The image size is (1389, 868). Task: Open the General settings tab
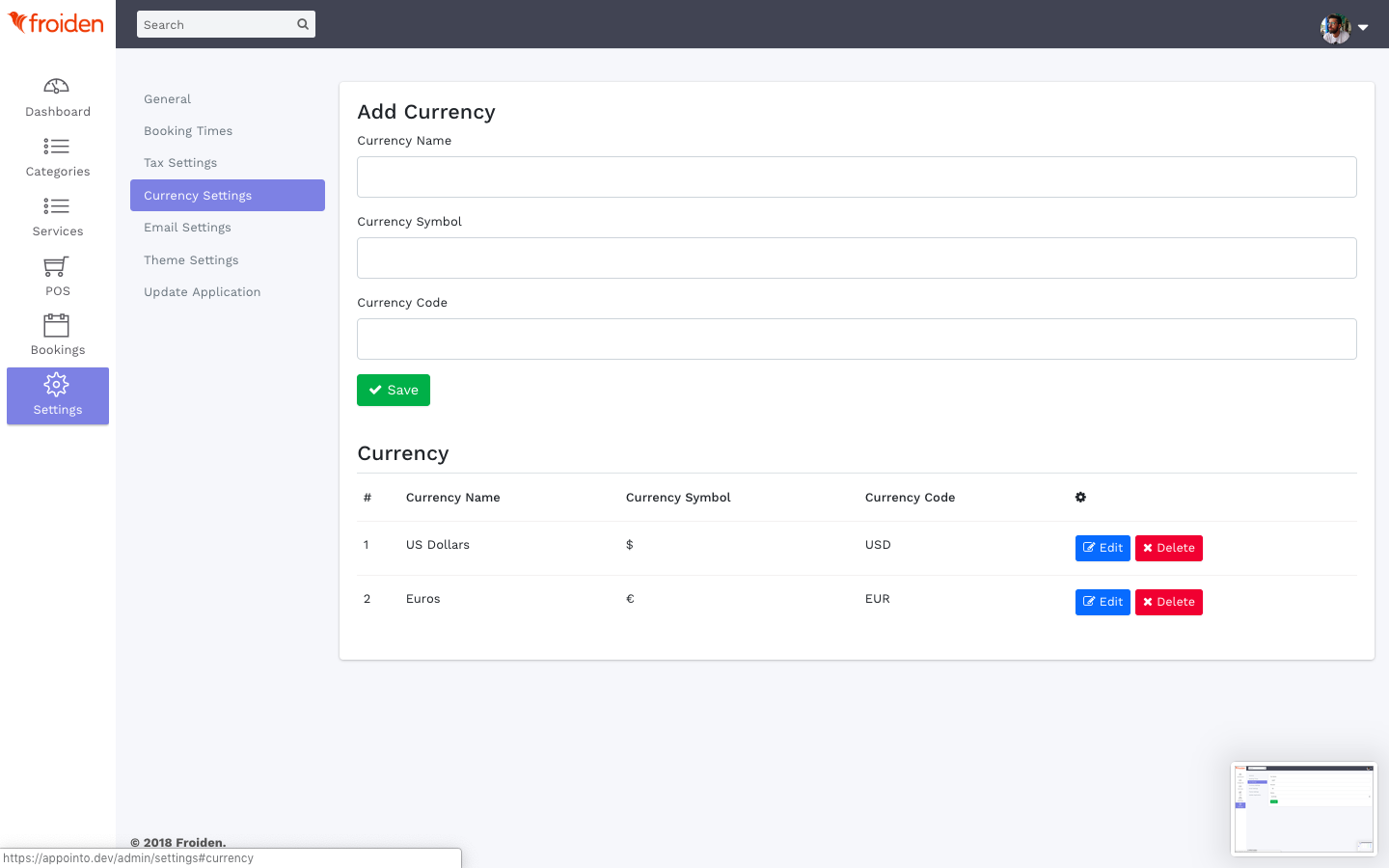click(168, 99)
